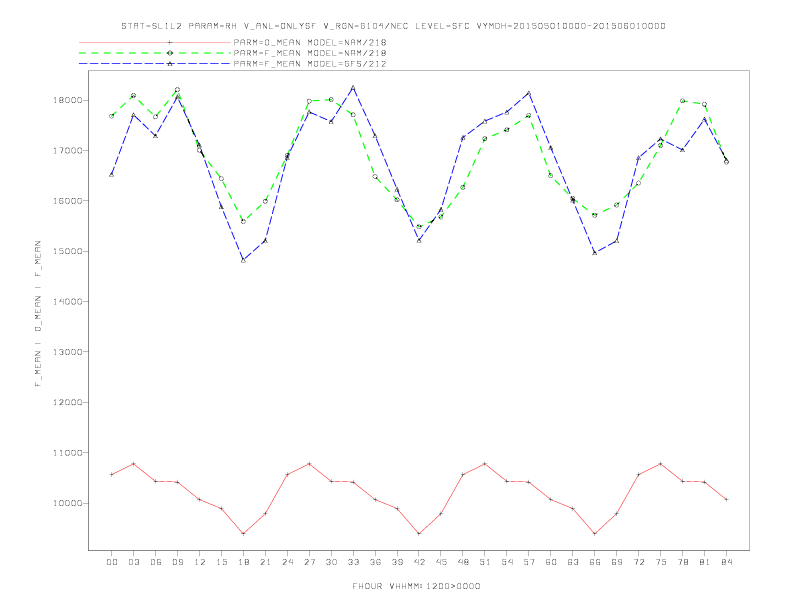The image size is (792, 612).
Task: Click x-axis forecast hour label 78
Action: coord(683,562)
